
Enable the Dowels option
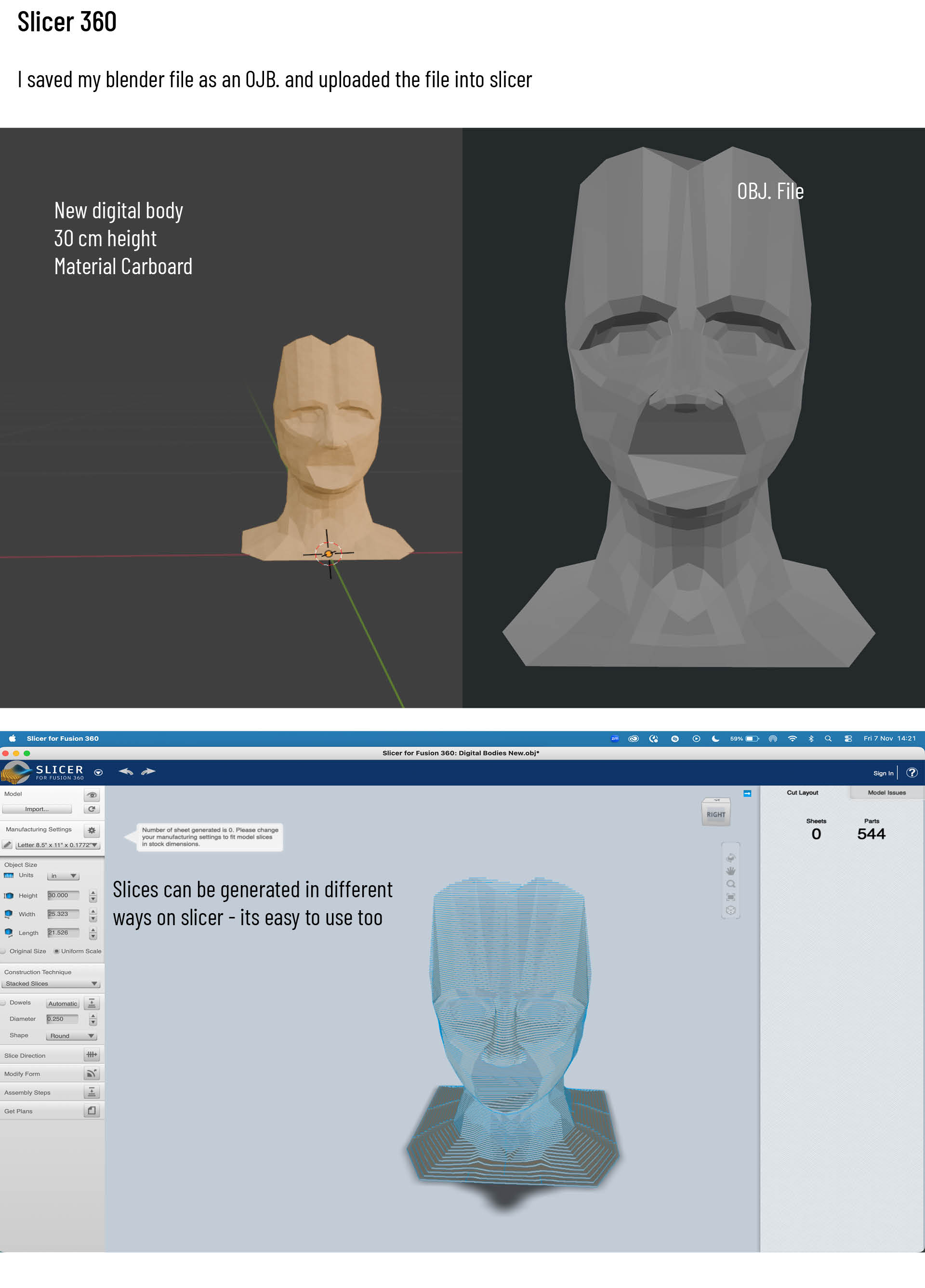pos(4,1002)
